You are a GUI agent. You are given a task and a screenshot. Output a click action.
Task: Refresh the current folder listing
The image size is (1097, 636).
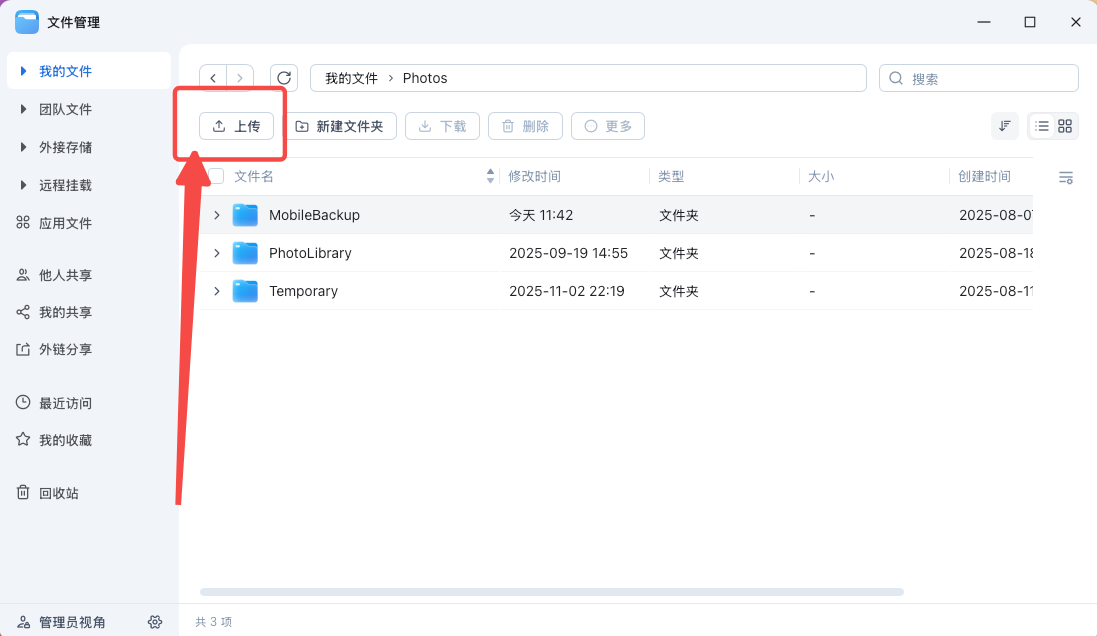click(284, 78)
